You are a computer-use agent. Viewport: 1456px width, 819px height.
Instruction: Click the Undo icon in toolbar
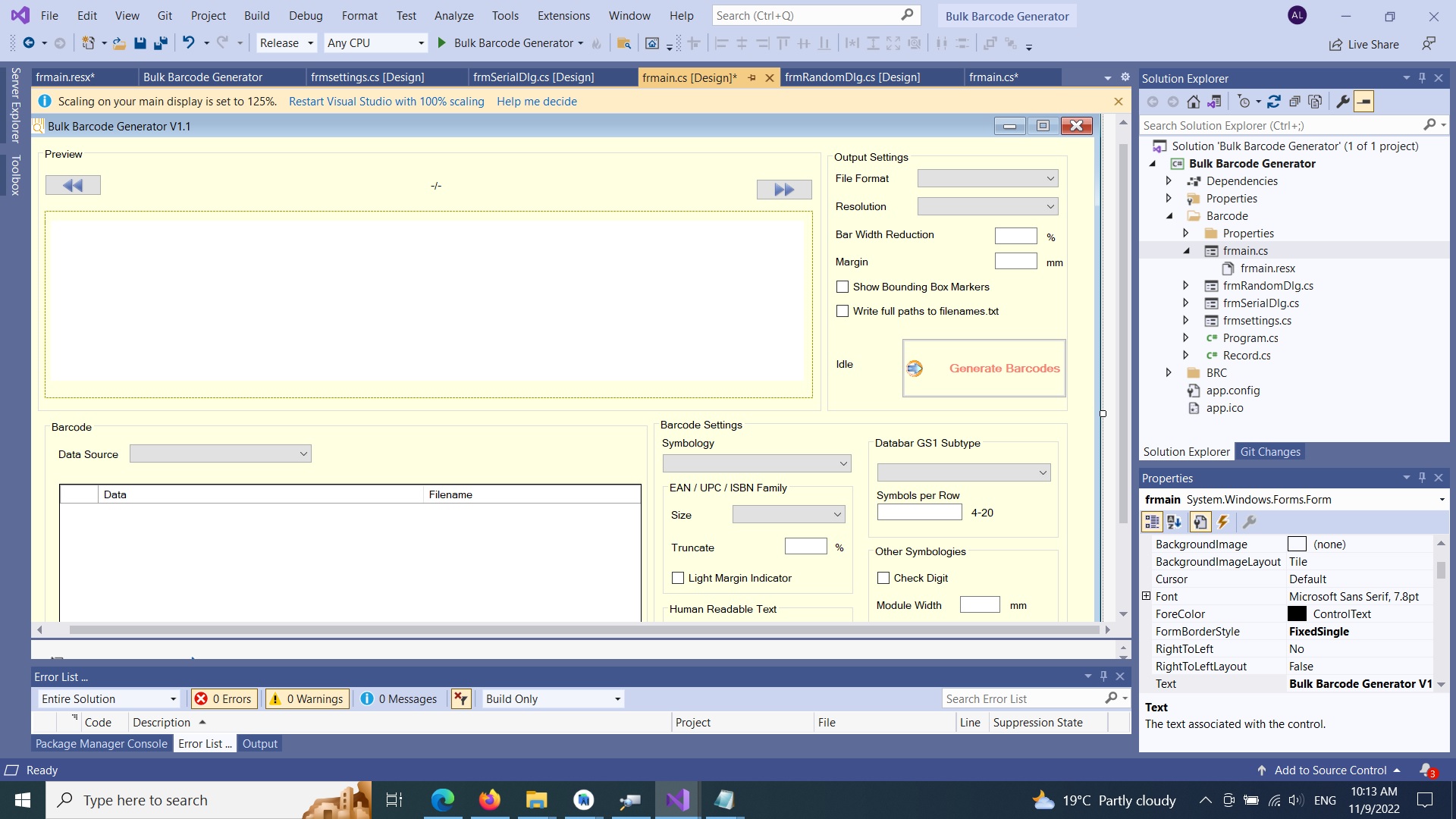(189, 43)
